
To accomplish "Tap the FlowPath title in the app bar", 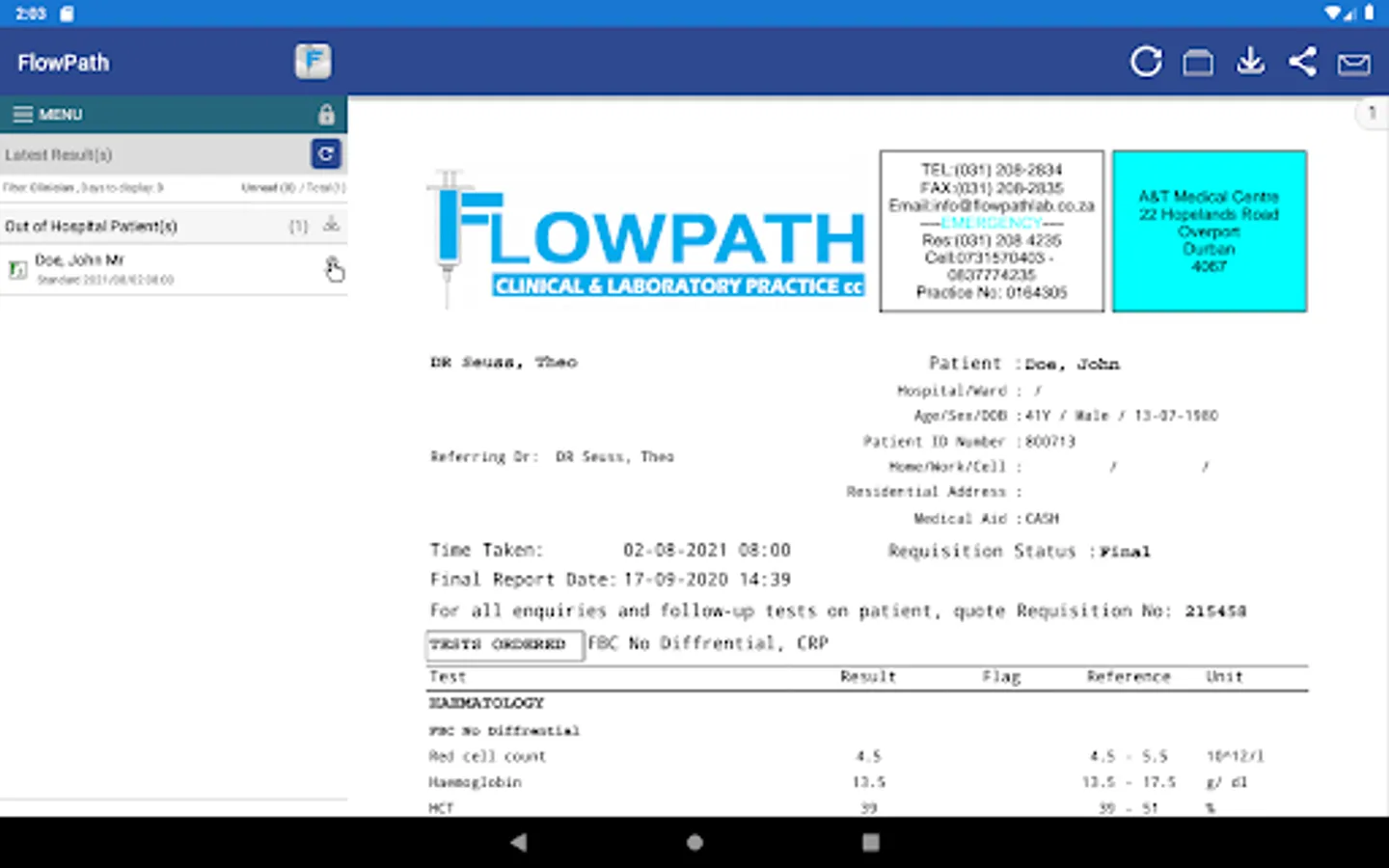I will 64,63.
